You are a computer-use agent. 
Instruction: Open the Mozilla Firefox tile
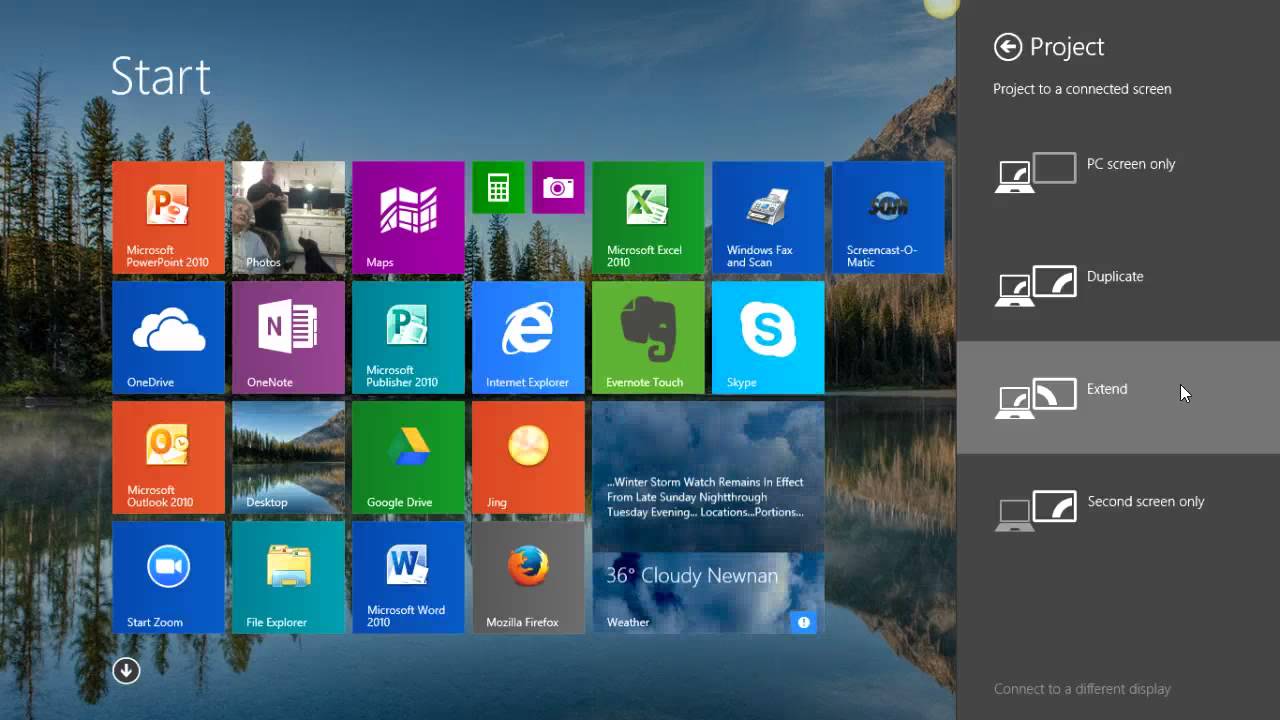click(x=528, y=577)
